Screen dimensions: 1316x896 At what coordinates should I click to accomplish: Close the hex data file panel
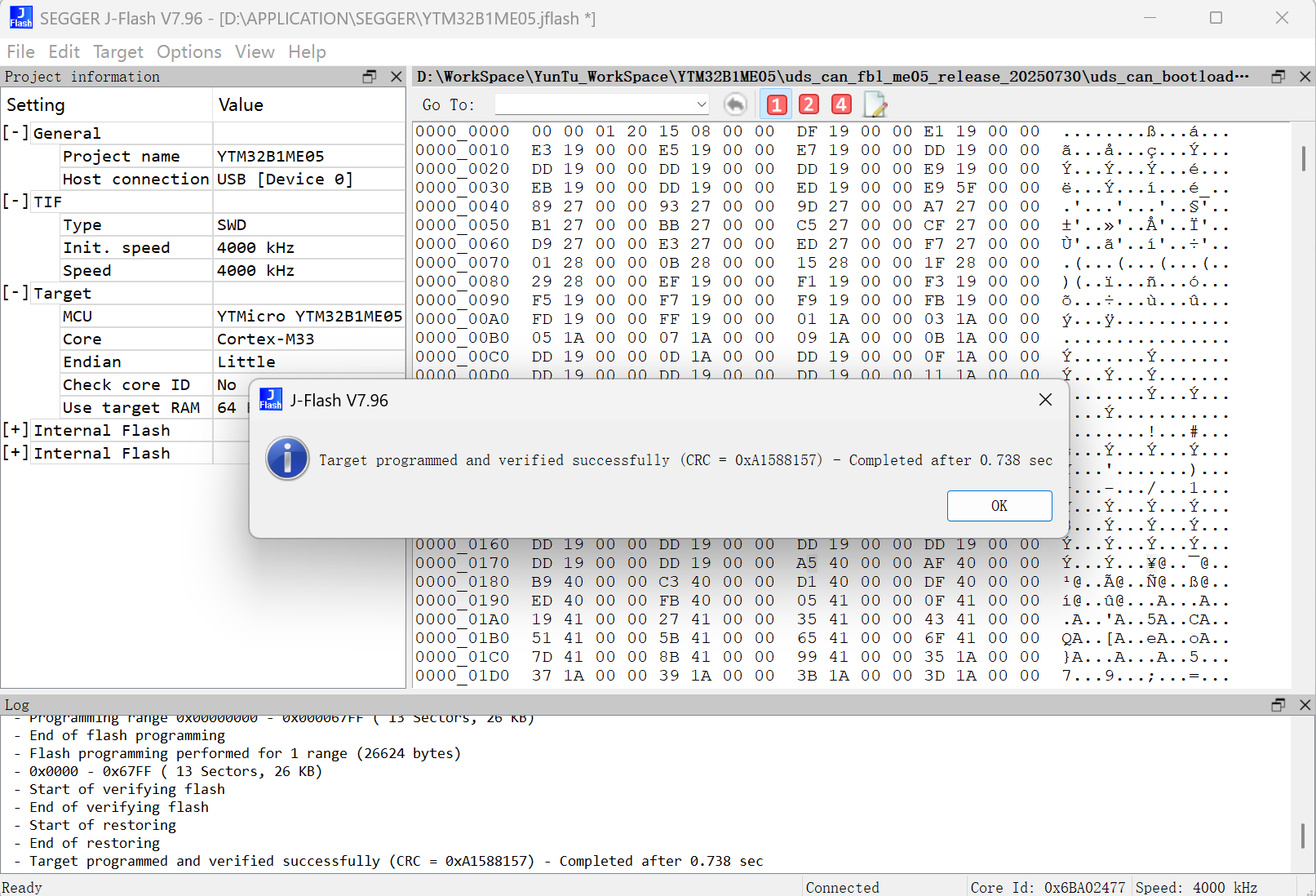[x=1305, y=77]
